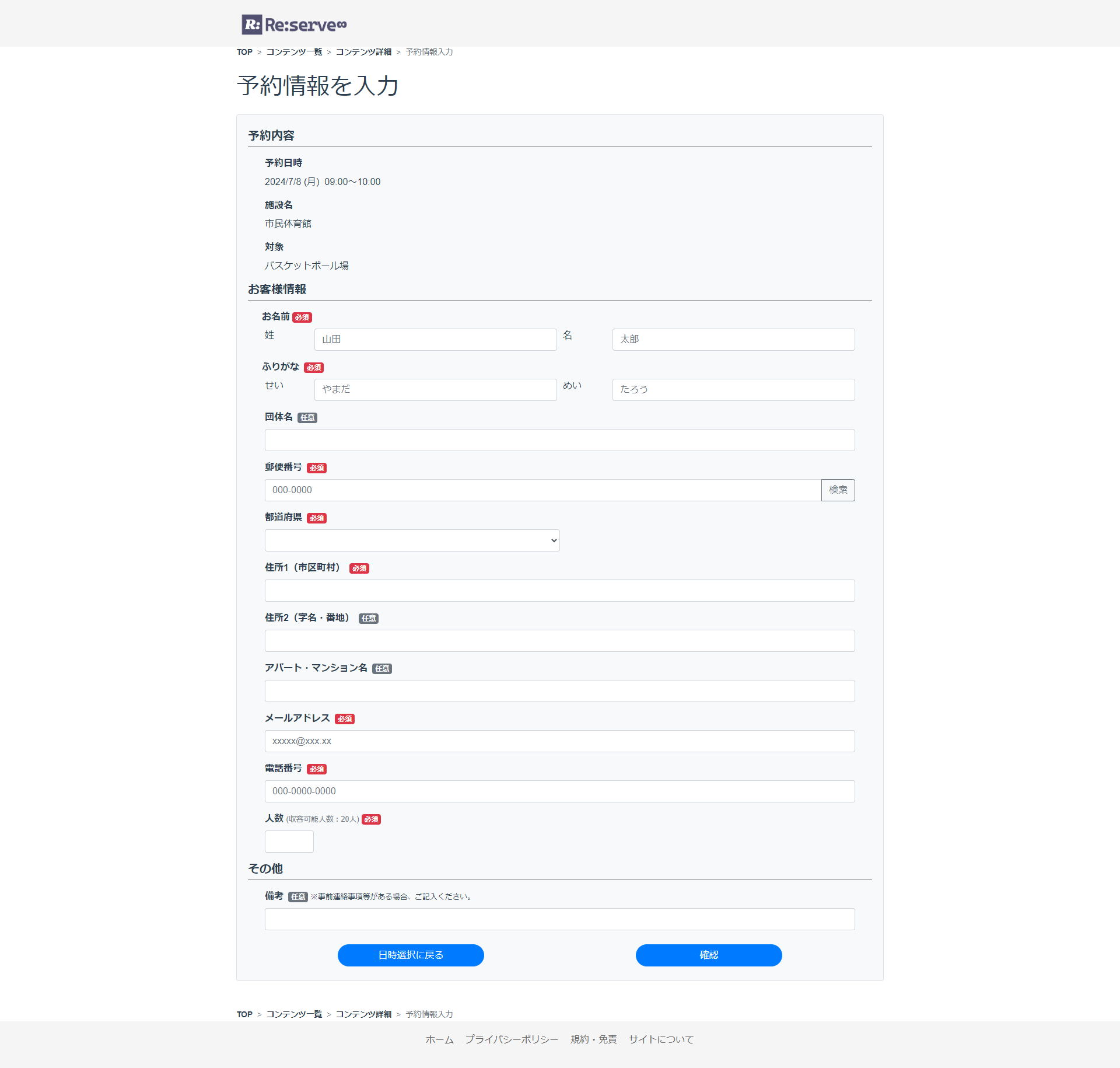
Task: Click TOP in the top breadcrumb
Action: pyautogui.click(x=244, y=52)
